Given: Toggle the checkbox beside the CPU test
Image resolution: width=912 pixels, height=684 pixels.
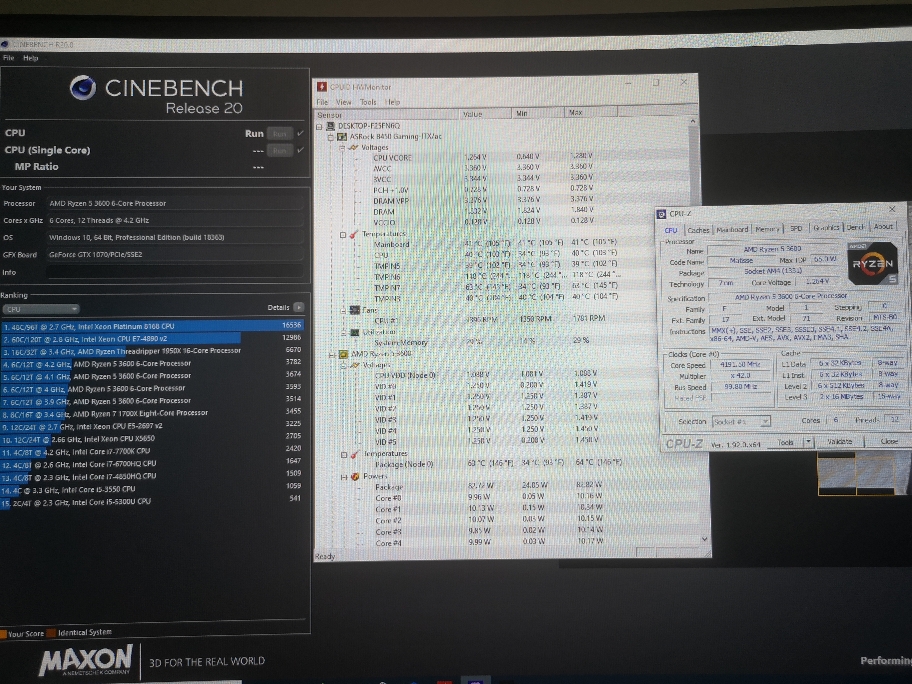Looking at the screenshot, I should tap(300, 133).
